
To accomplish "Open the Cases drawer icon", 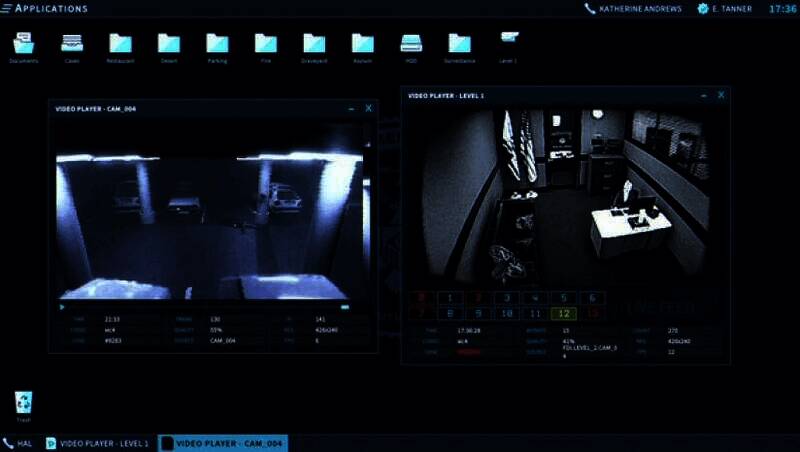I will click(72, 44).
